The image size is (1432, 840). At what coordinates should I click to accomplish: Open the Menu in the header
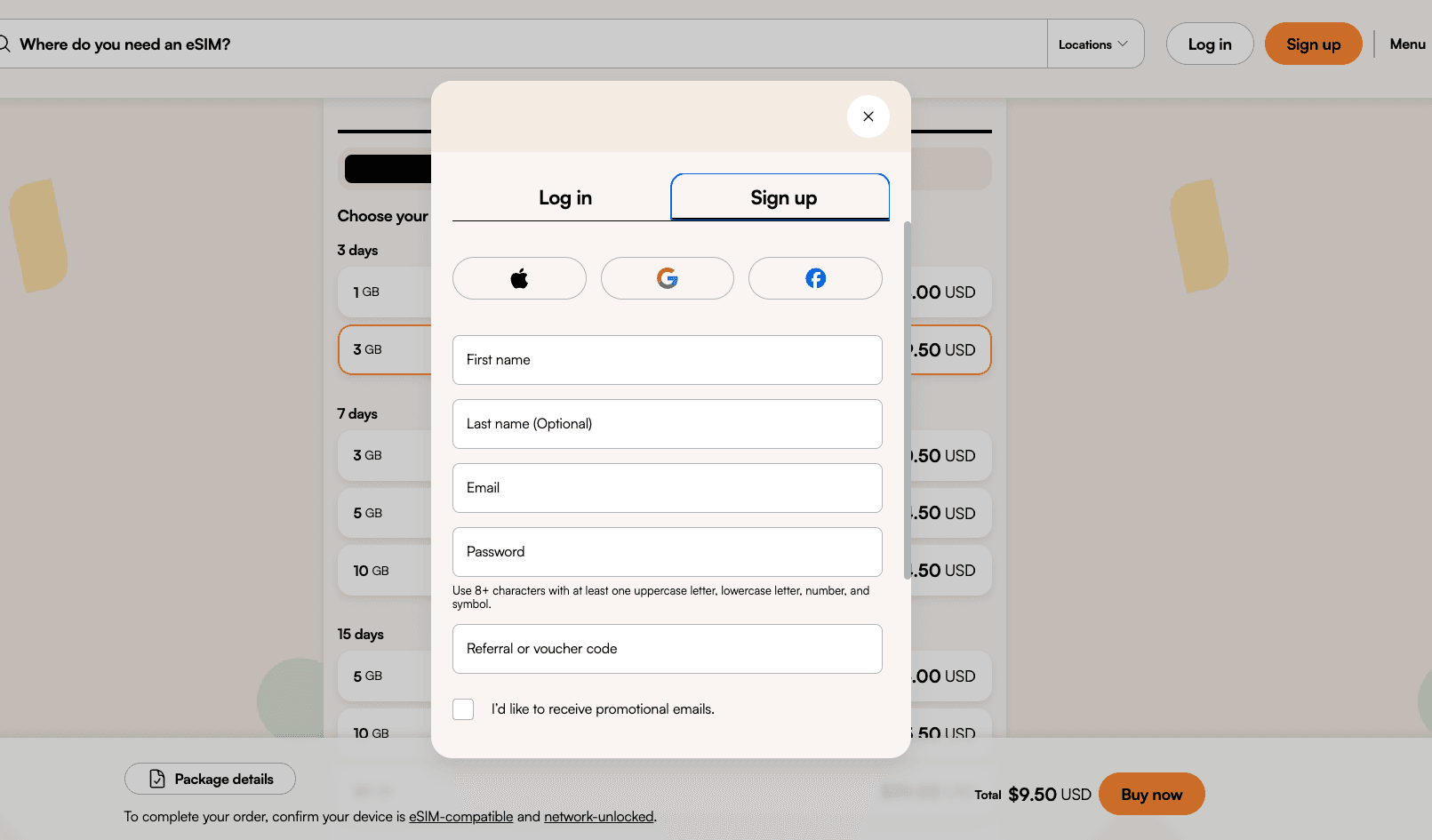[1406, 44]
